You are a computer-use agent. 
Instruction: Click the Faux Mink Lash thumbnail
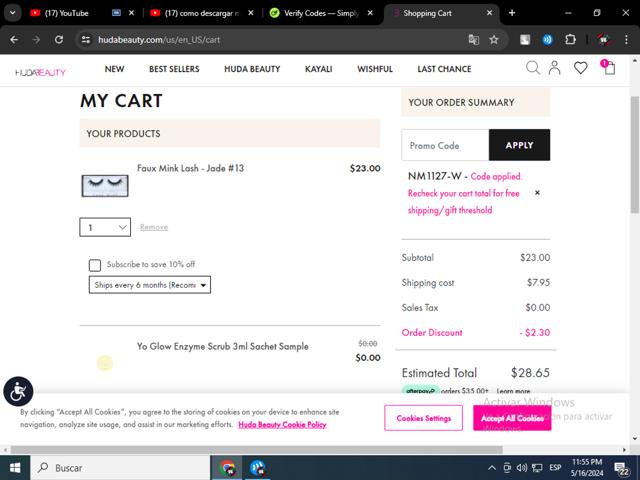(x=105, y=186)
